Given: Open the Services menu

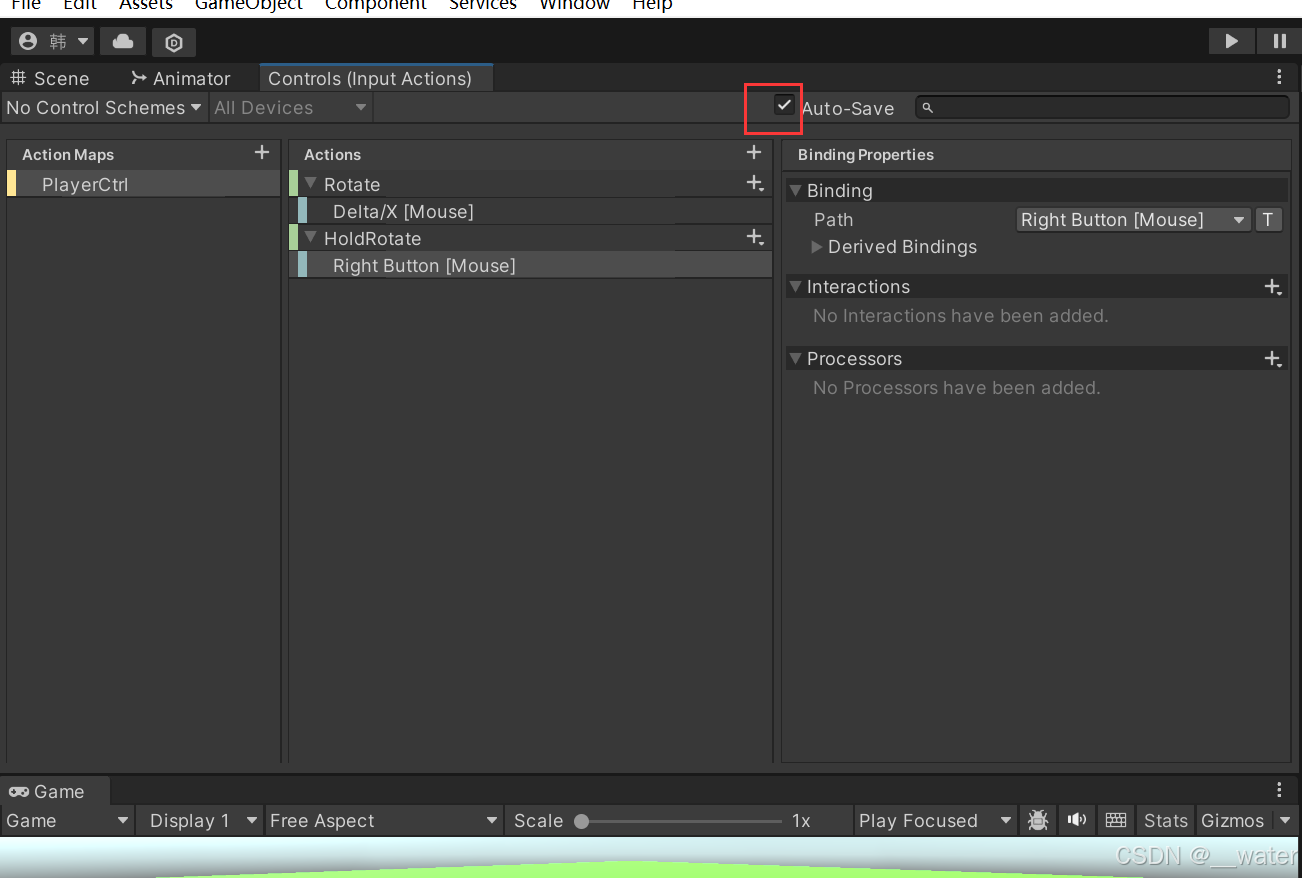Looking at the screenshot, I should pos(483,5).
